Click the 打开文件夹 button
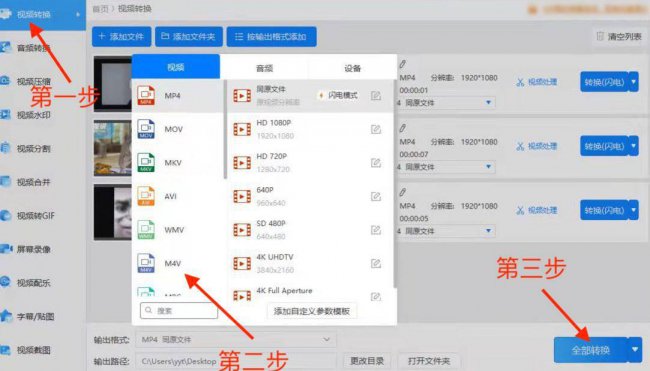 tap(429, 361)
